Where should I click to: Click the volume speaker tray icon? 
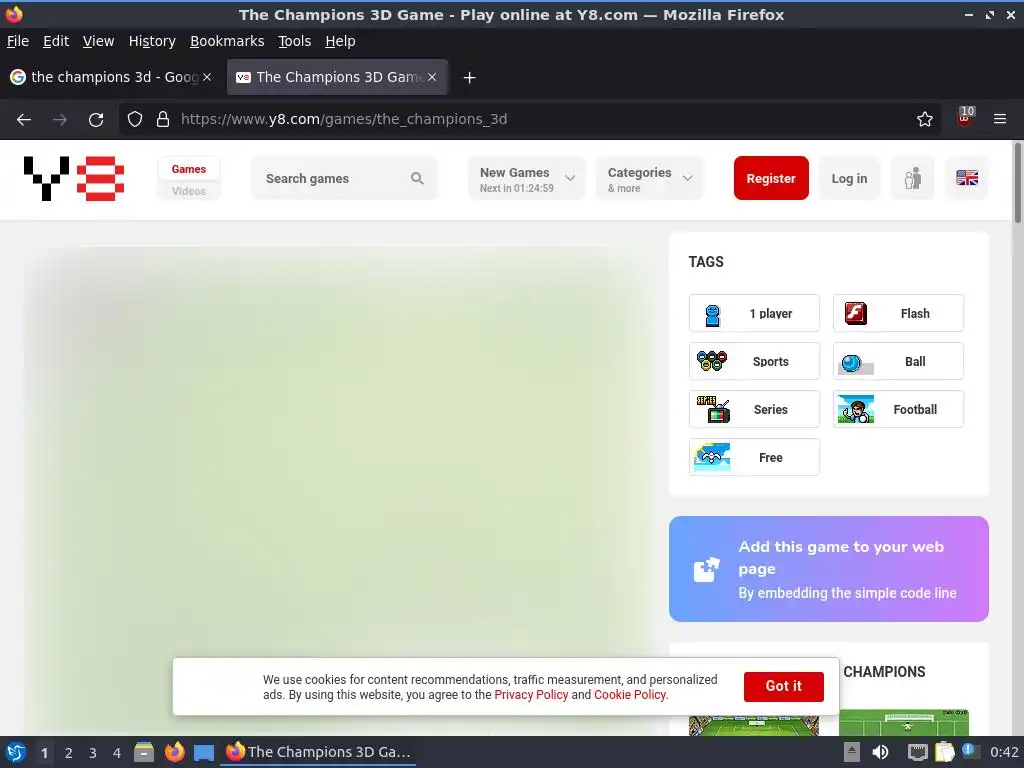click(x=880, y=752)
